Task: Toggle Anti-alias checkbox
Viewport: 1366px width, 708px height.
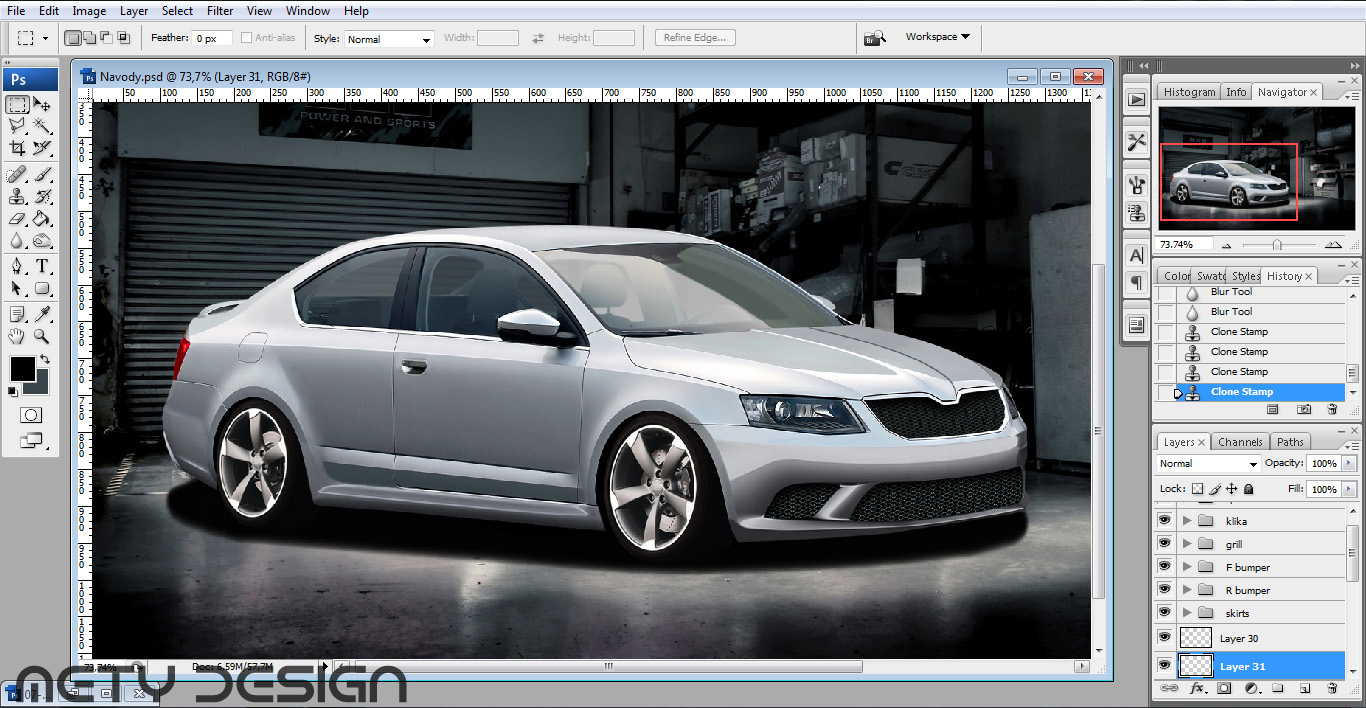Action: click(x=247, y=38)
